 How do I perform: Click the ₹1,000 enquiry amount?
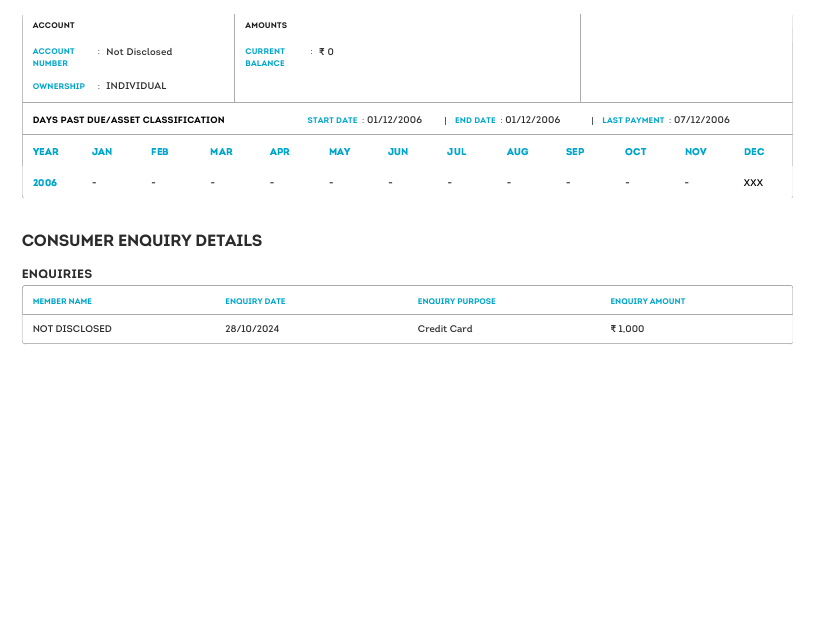point(627,329)
